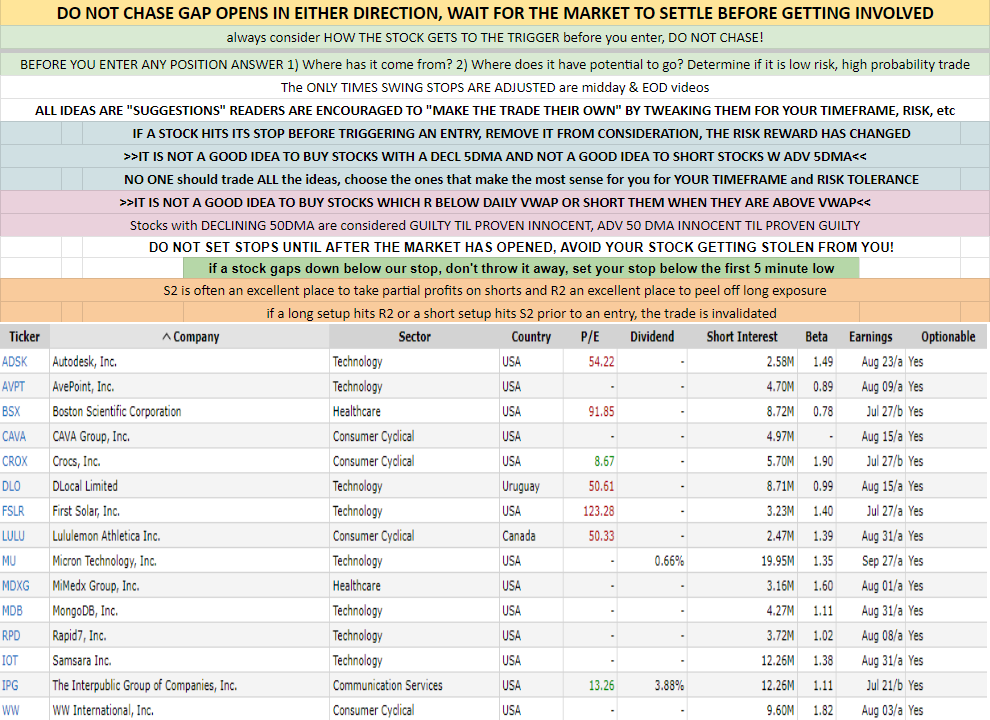
Task: Open the CAVA ticker link
Action: (14, 436)
